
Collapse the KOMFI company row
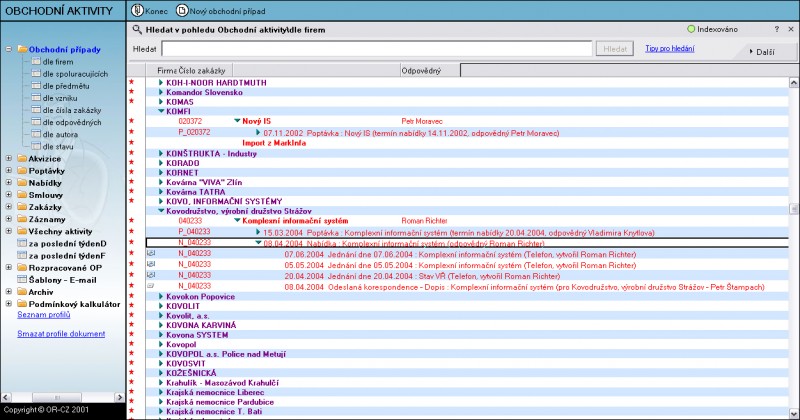click(x=162, y=112)
